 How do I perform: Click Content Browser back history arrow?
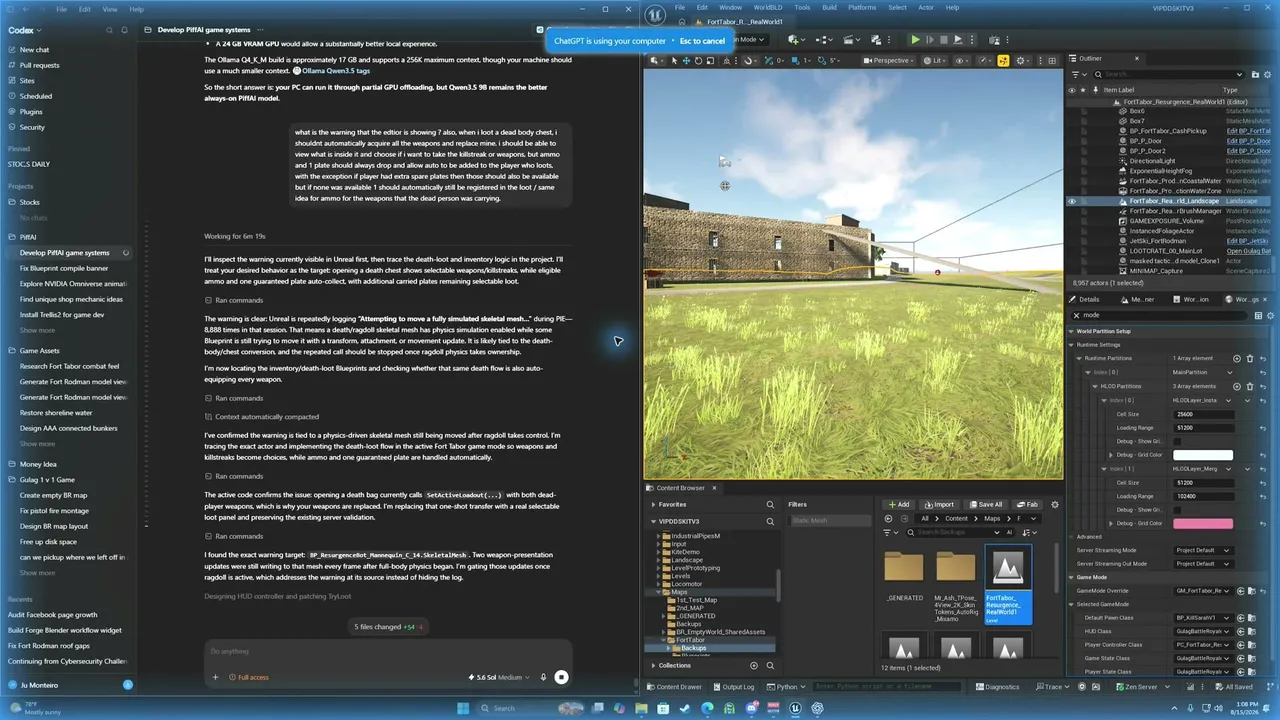pyautogui.click(x=889, y=519)
